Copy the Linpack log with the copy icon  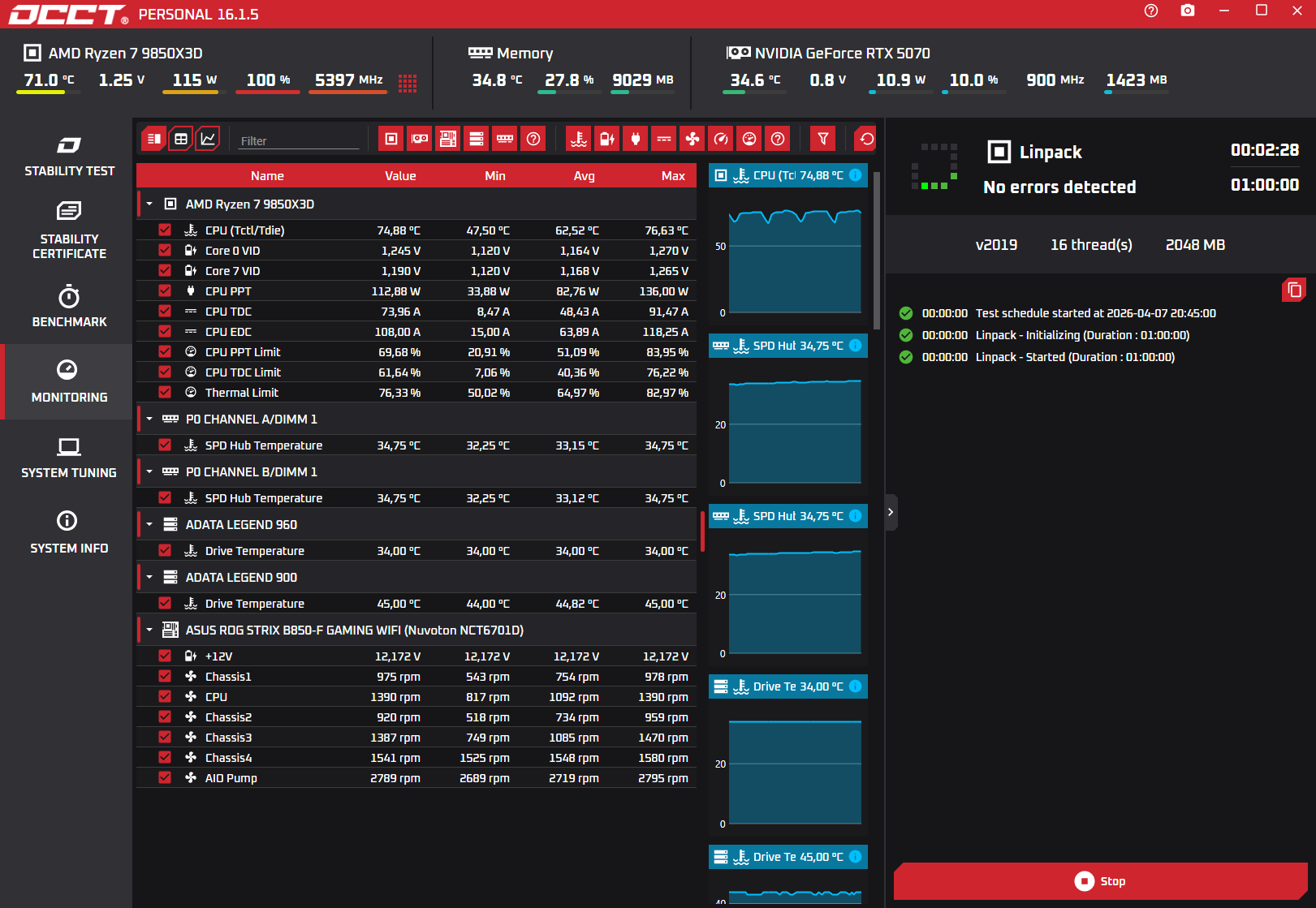coord(1294,290)
